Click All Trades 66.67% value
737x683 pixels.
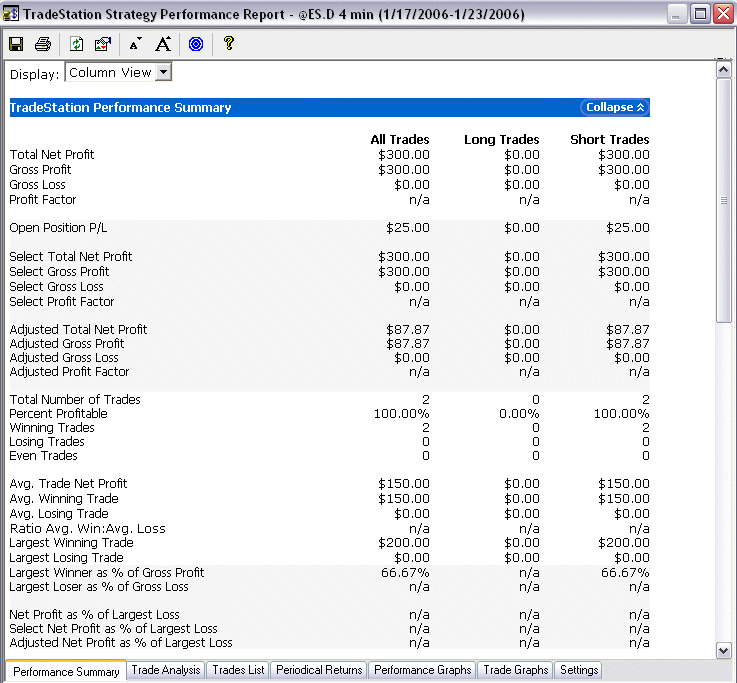[x=405, y=573]
